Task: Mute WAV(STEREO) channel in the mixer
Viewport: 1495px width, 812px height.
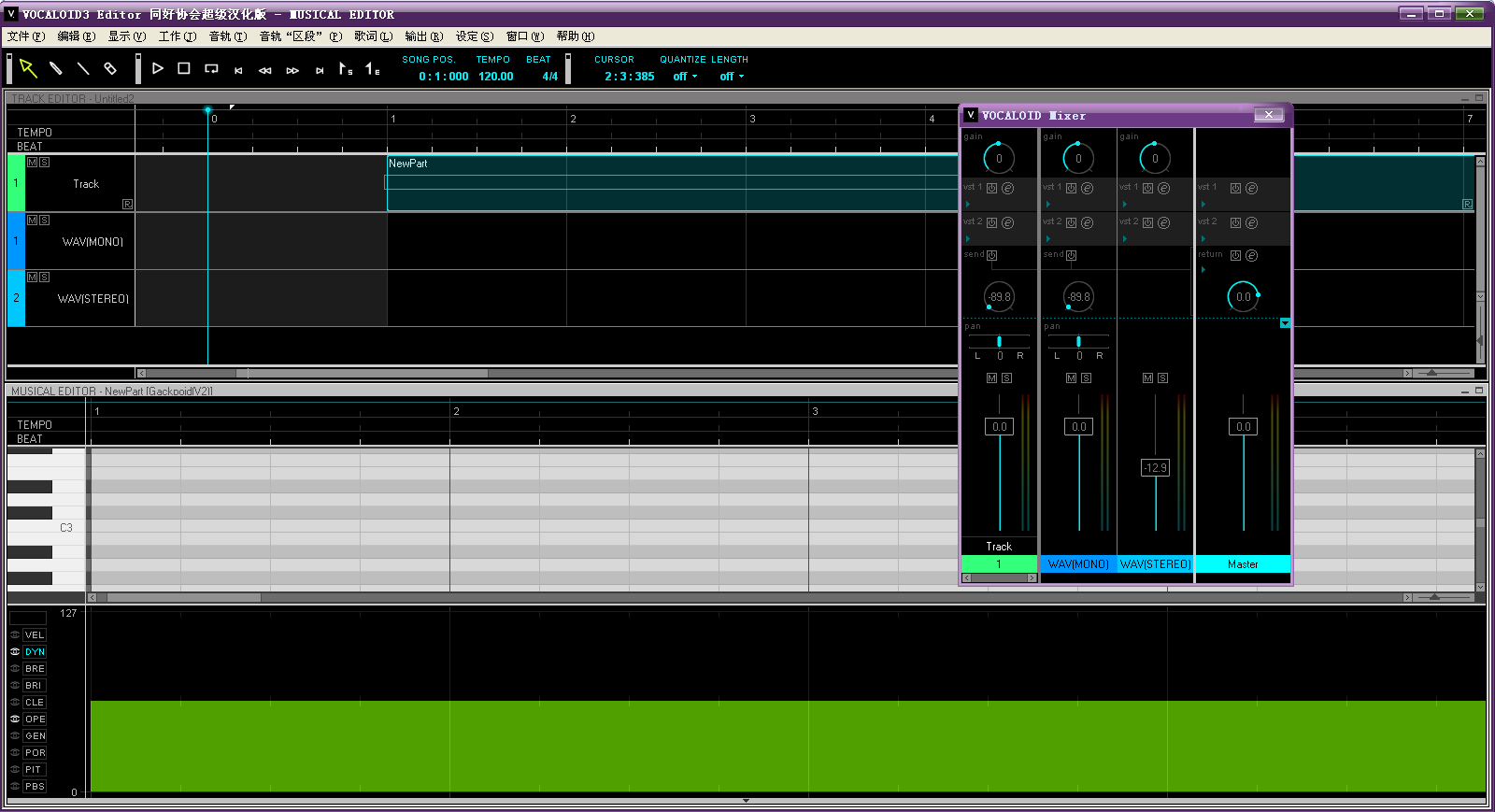Action: coord(1148,378)
